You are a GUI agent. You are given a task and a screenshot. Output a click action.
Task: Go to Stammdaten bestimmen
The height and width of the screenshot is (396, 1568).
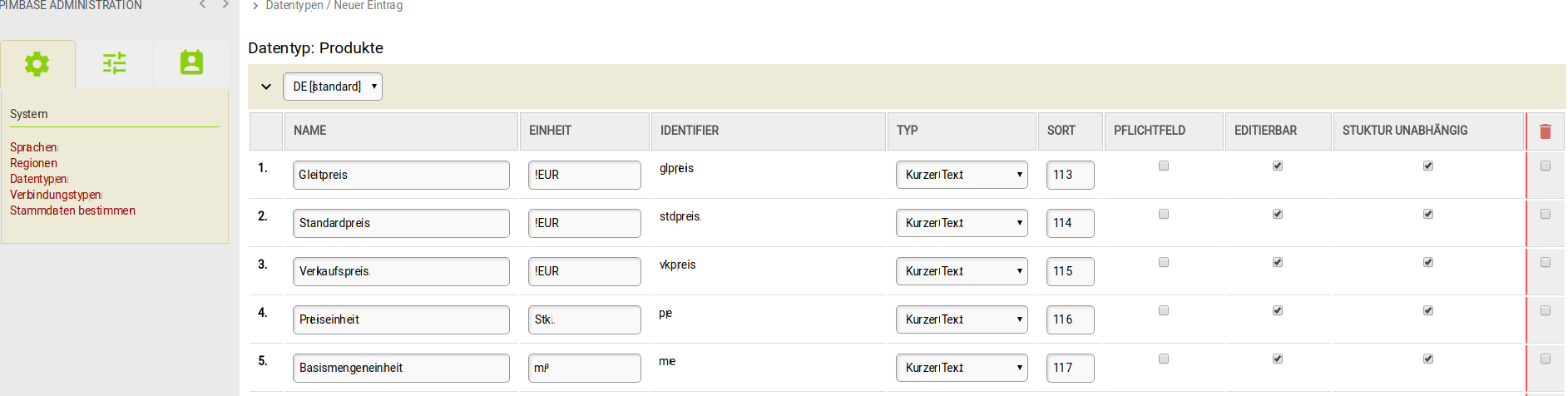coord(72,210)
